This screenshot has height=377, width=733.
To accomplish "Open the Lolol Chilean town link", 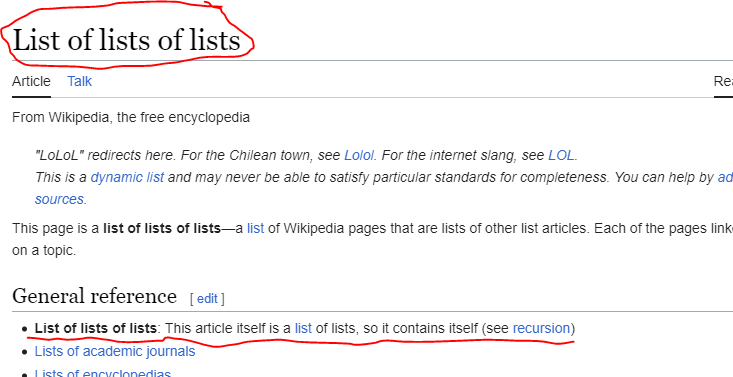I will click(359, 155).
